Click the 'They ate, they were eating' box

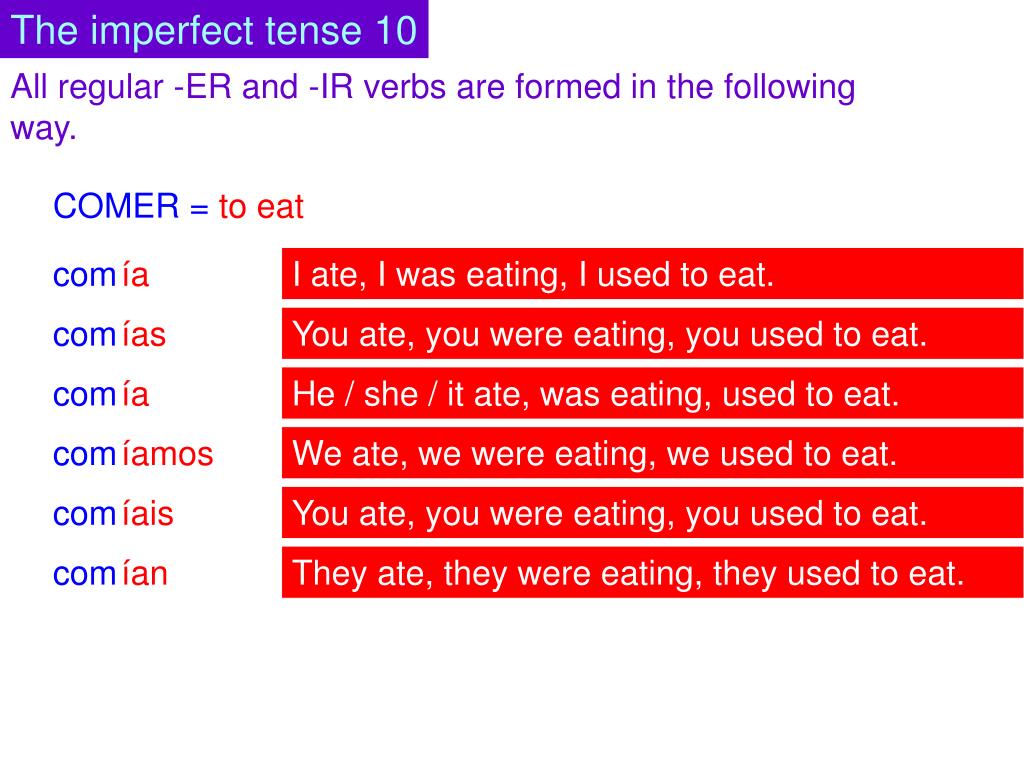coord(652,573)
